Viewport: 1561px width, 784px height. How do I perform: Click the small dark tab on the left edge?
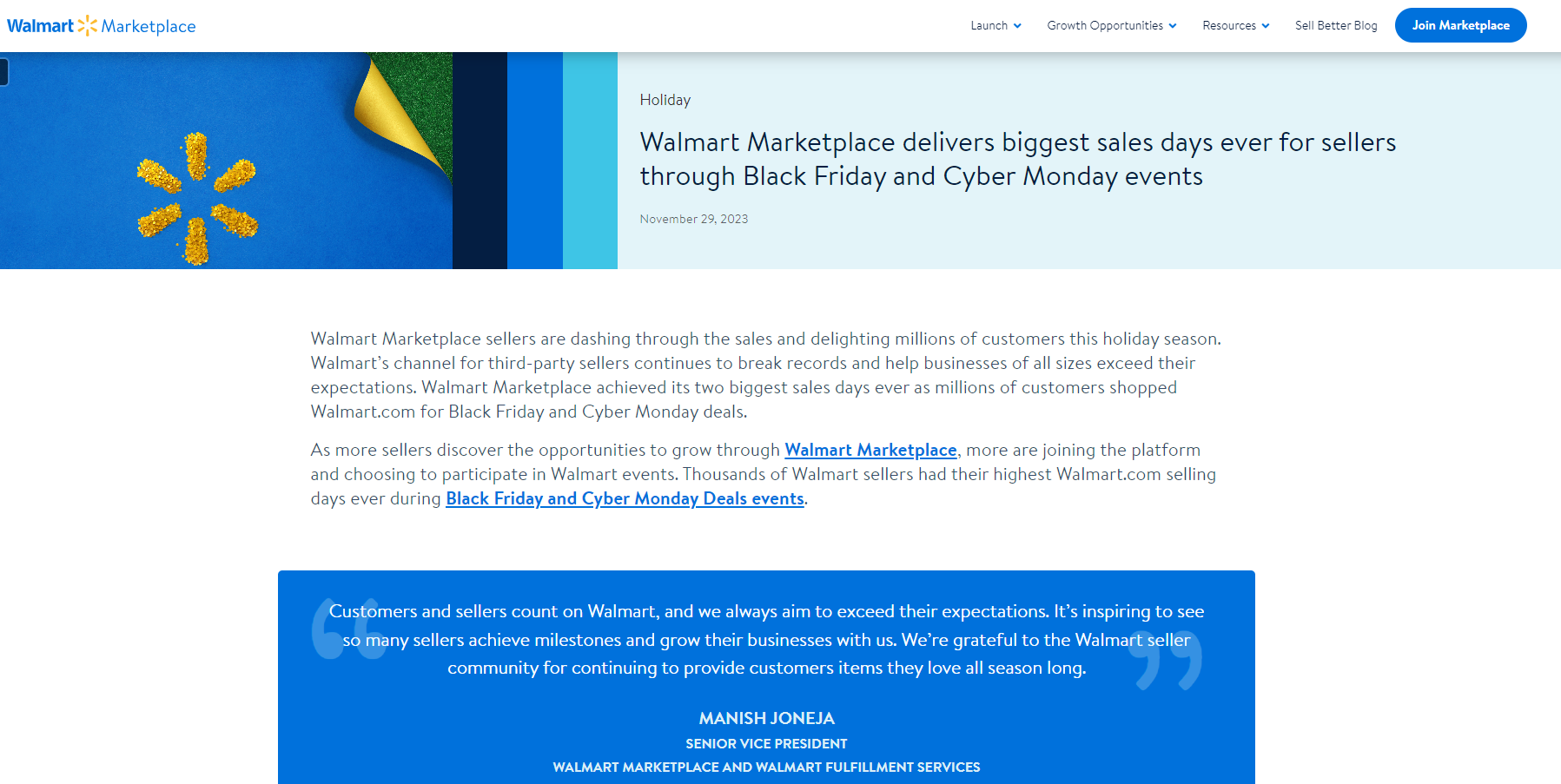[x=4, y=71]
